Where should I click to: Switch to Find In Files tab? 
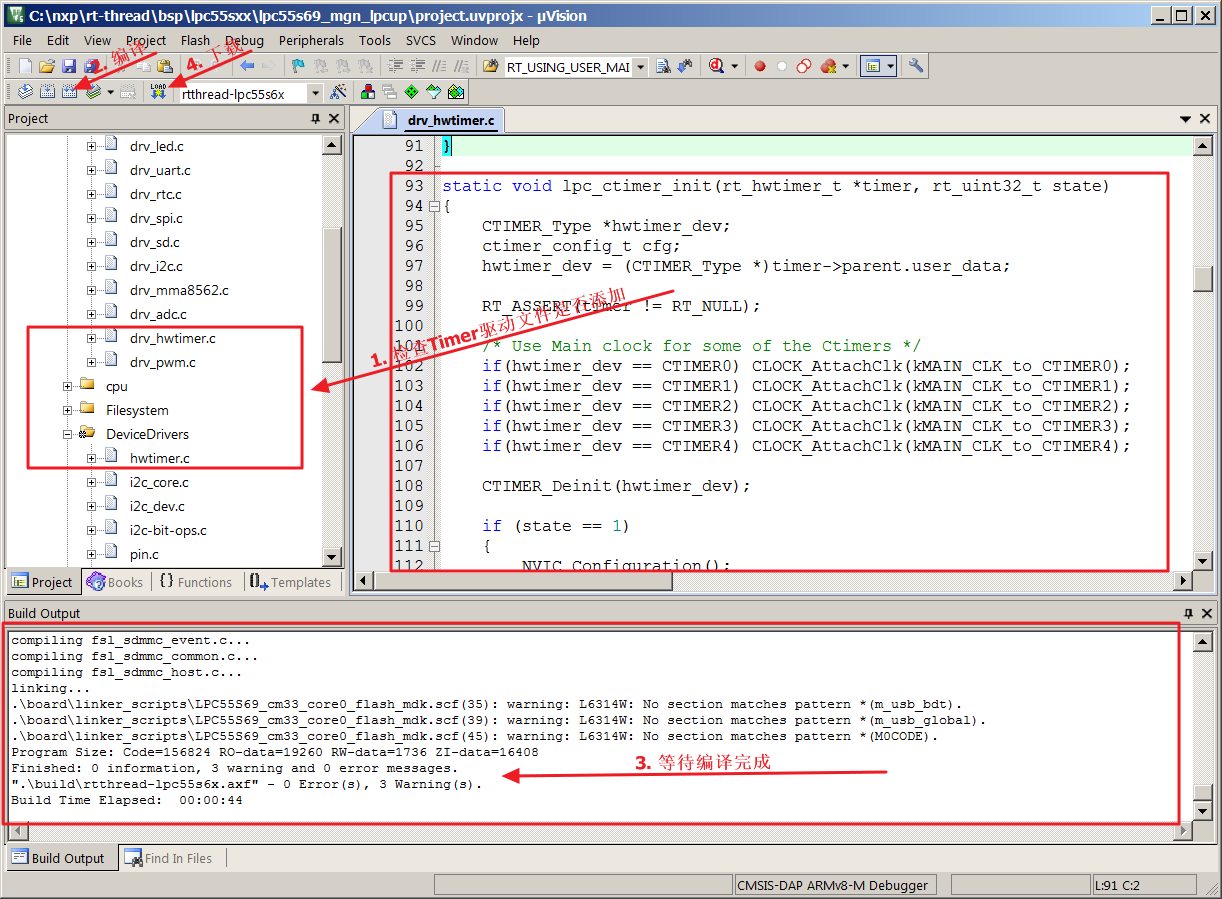168,858
